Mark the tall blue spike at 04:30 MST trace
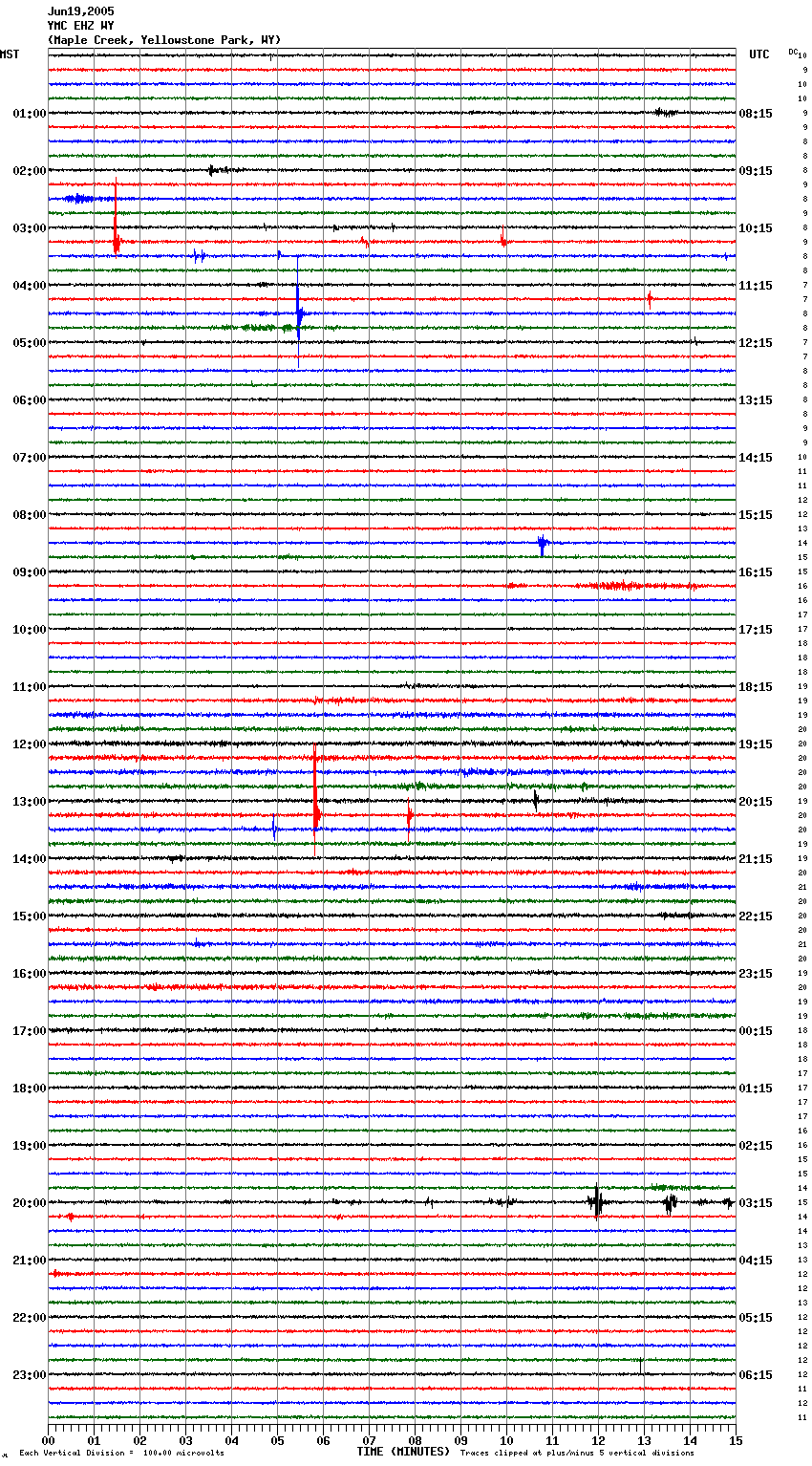This screenshot has height=1466, width=812. [298, 313]
